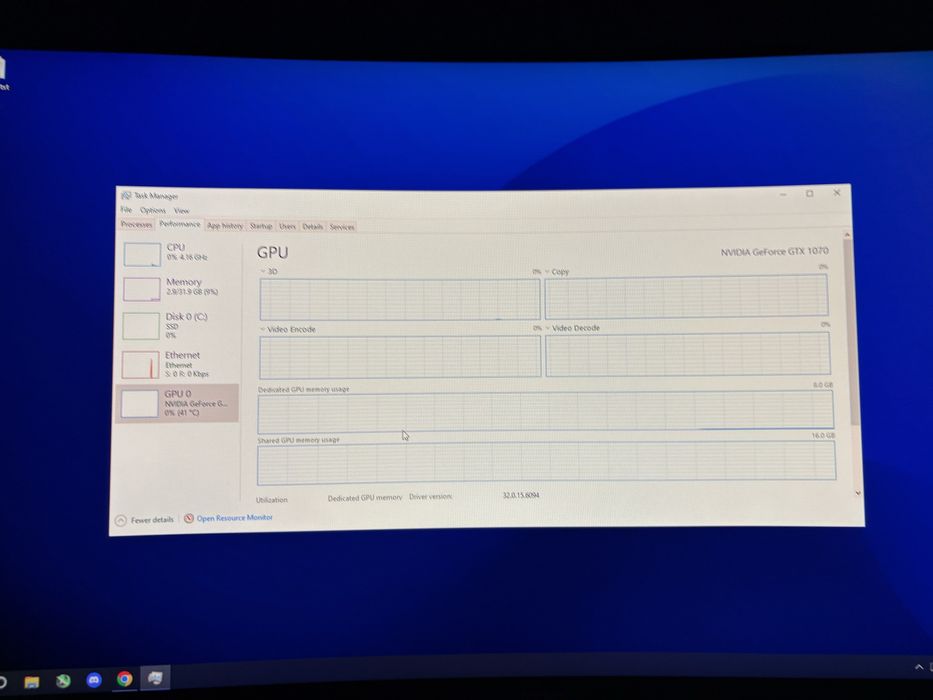Open File Explorer from the taskbar

(x=31, y=681)
